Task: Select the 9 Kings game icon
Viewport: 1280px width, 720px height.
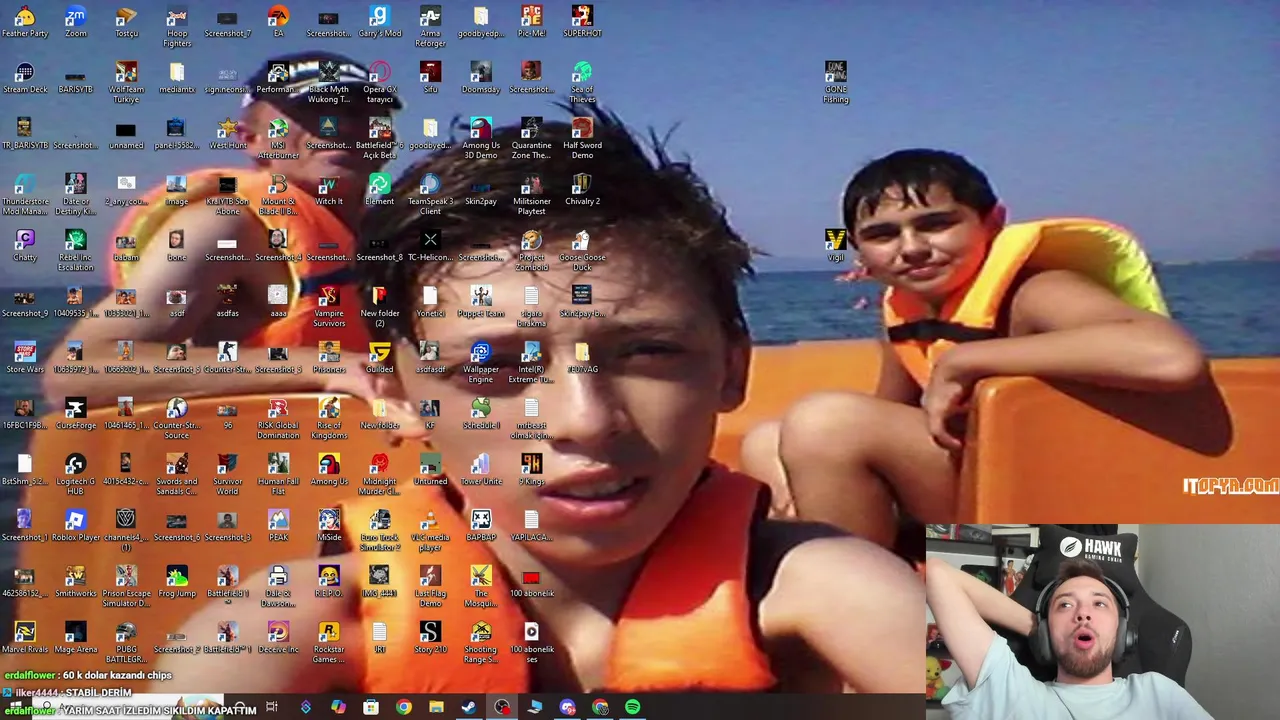Action: [531, 470]
